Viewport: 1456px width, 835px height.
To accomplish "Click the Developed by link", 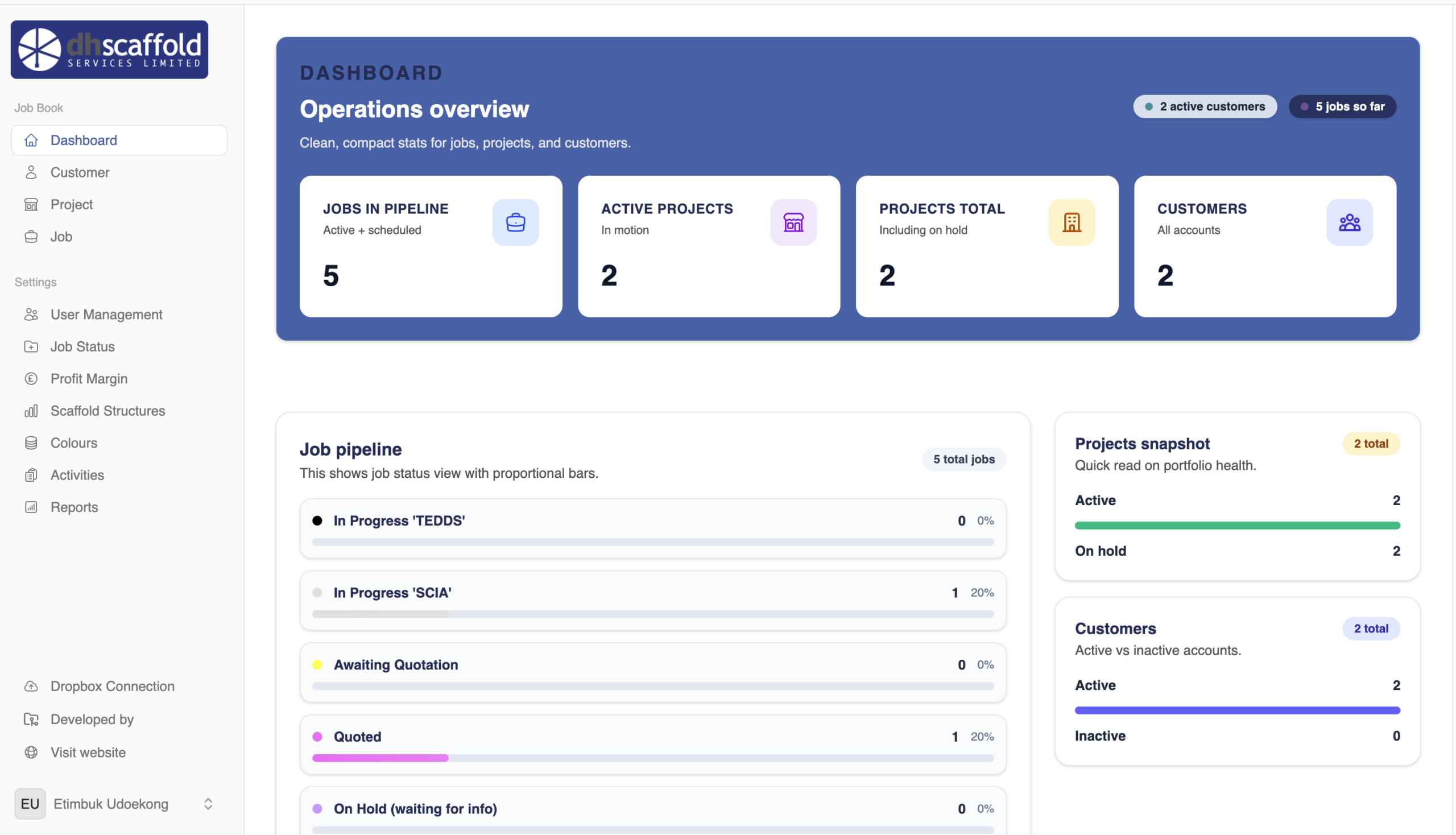I will pyautogui.click(x=119, y=719).
